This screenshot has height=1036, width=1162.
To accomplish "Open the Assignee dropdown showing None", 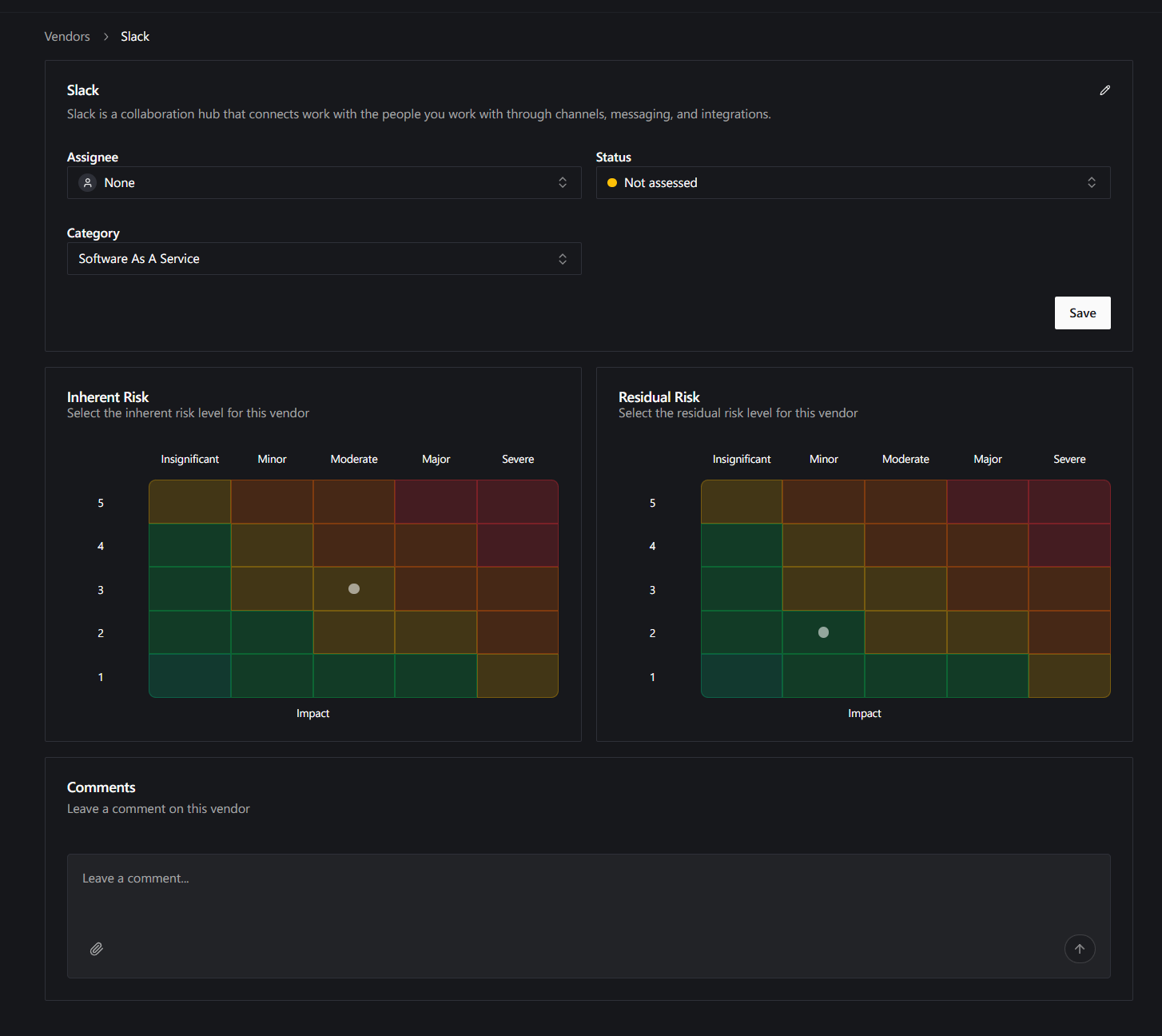I will (324, 183).
